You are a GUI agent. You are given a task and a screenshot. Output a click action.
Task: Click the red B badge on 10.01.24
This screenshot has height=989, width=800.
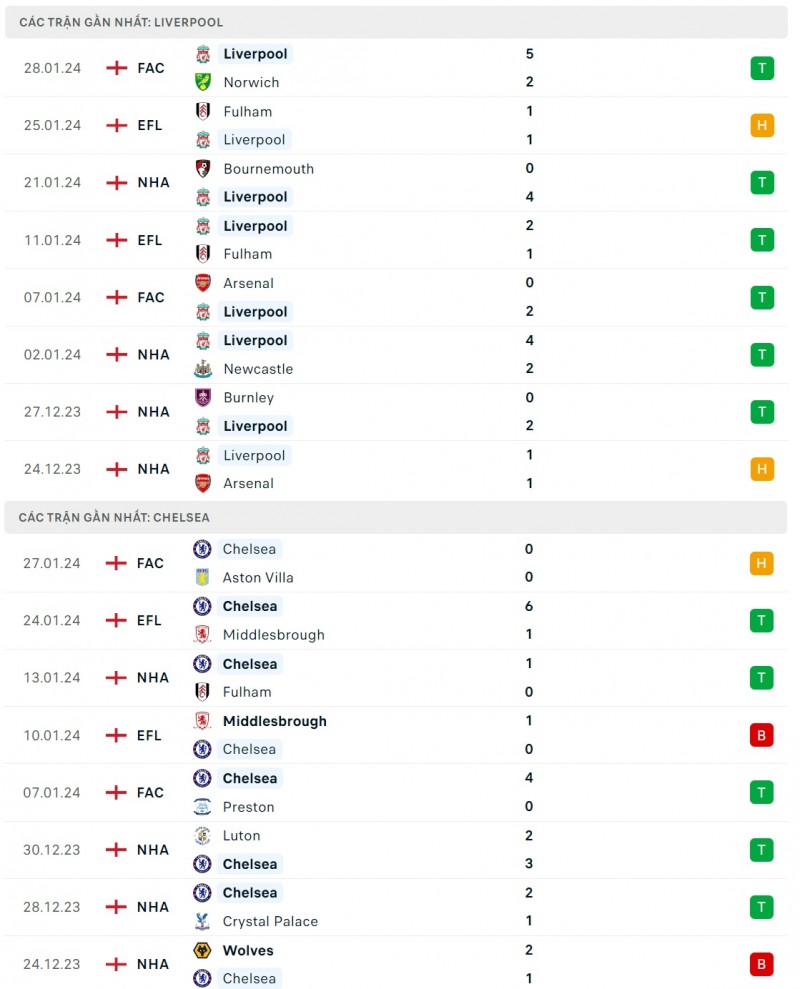click(x=762, y=735)
